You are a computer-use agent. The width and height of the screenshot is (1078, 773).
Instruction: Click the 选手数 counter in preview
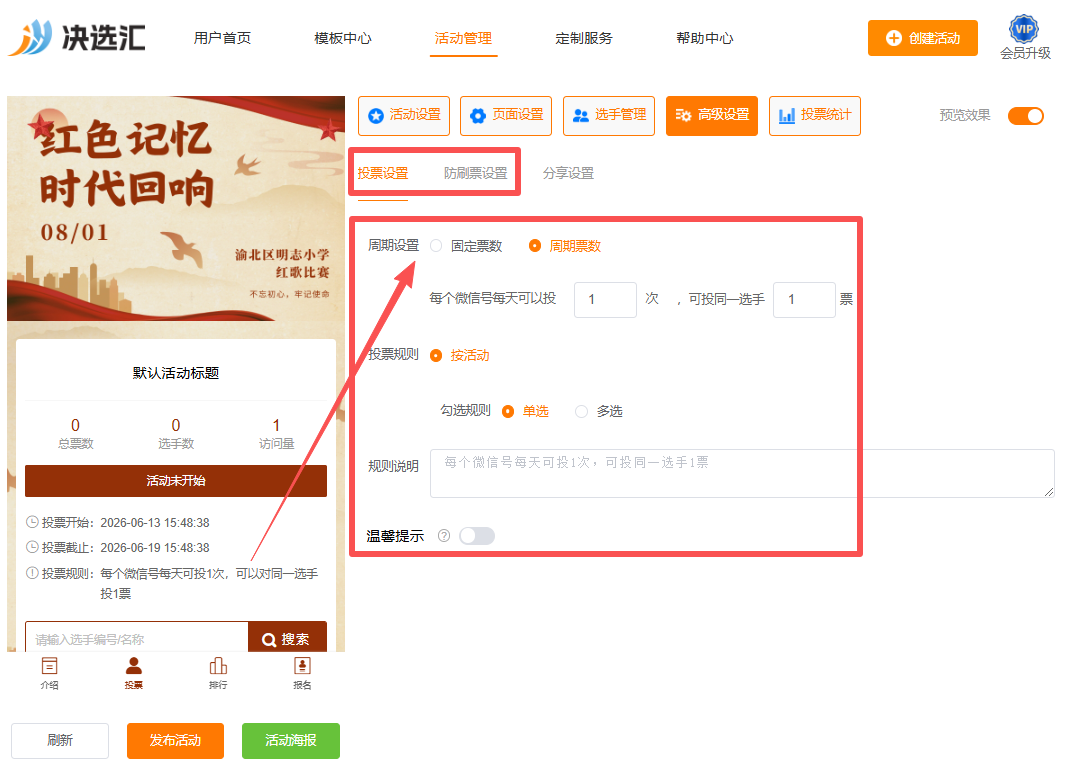[x=176, y=433]
